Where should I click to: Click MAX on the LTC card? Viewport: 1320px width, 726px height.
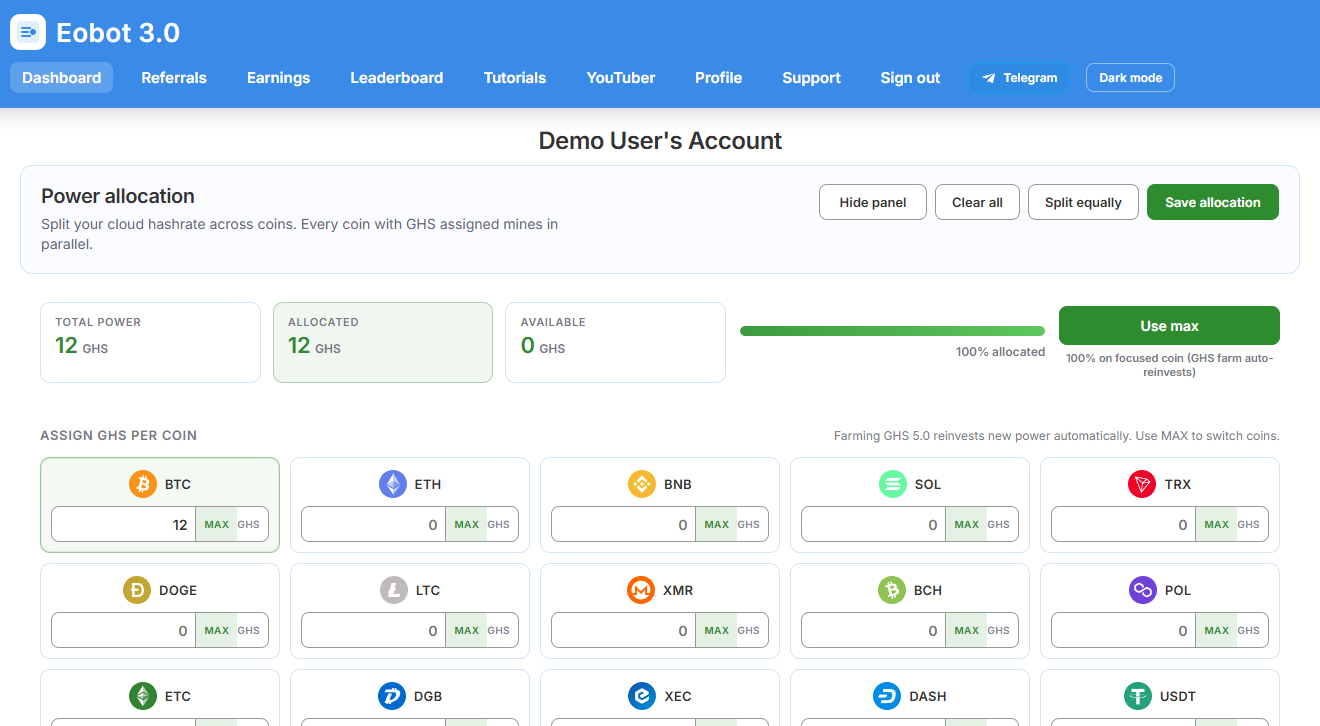point(466,630)
